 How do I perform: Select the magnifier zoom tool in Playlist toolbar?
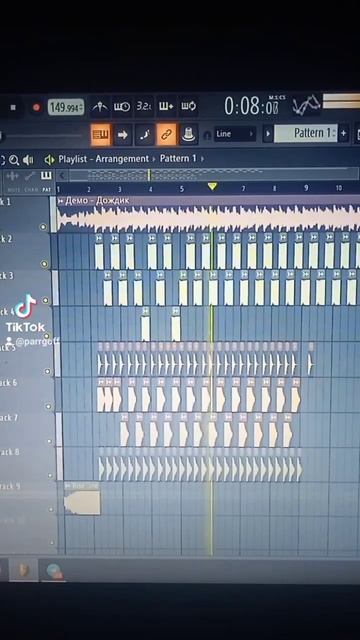pyautogui.click(x=14, y=160)
